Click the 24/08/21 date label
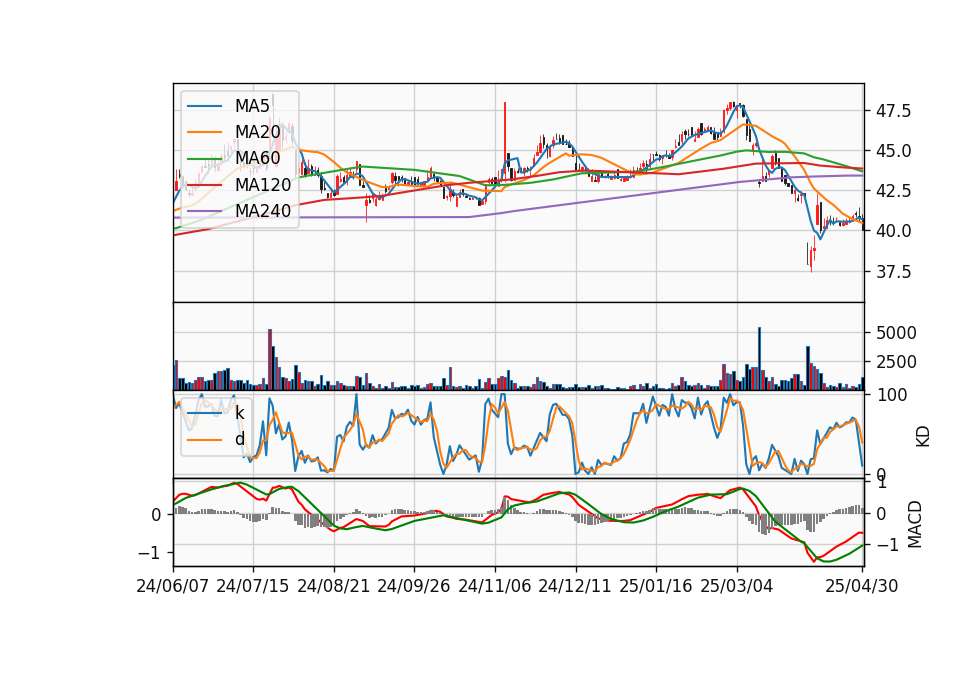The height and width of the screenshot is (690, 960). (334, 587)
